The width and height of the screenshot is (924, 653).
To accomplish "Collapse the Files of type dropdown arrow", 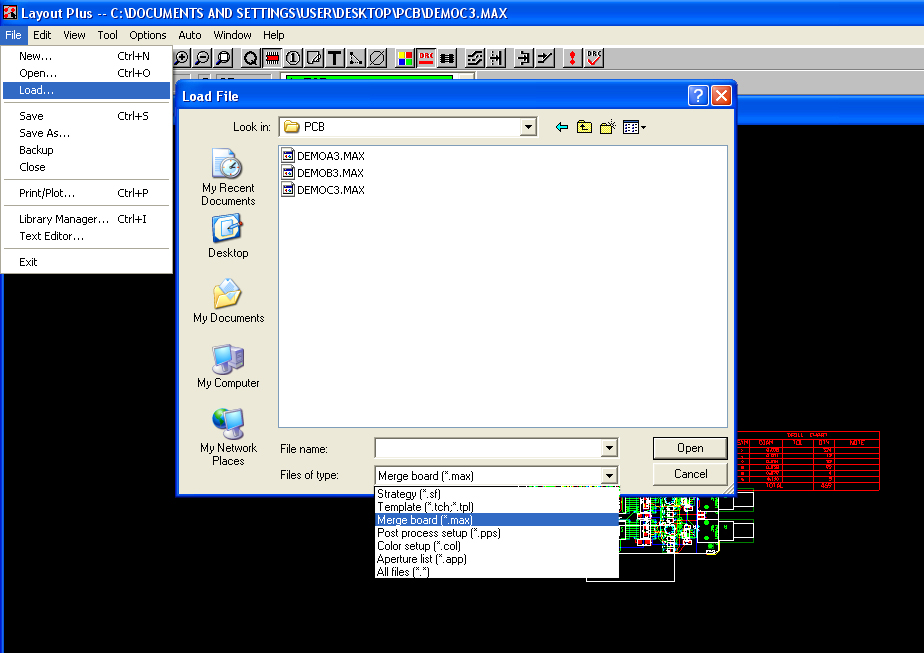I will [x=609, y=475].
